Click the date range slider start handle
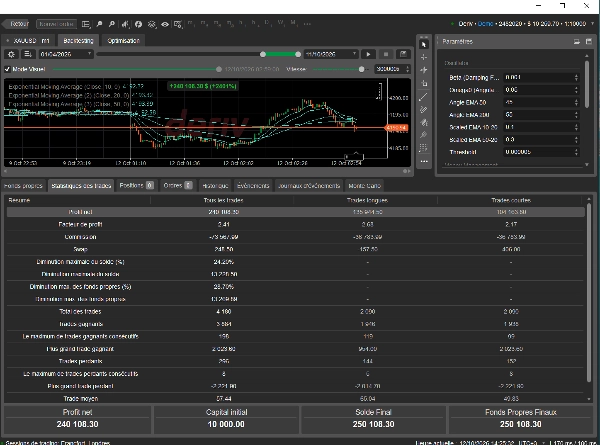This screenshot has width=600, height=445. click(263, 54)
